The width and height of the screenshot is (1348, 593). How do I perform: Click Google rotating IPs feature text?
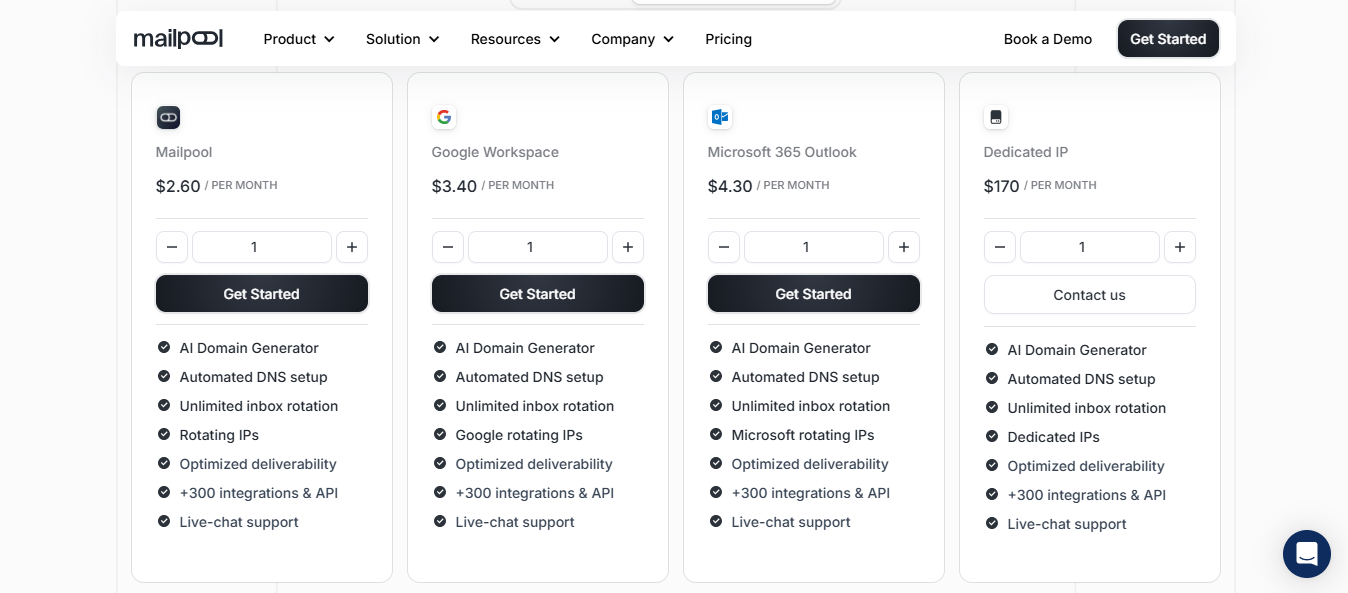[519, 435]
